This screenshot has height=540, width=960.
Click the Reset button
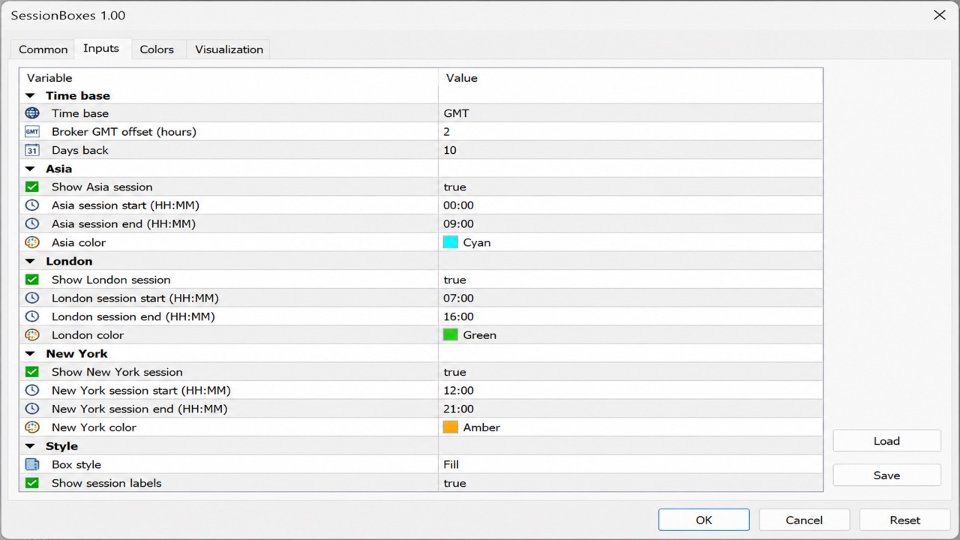(x=905, y=520)
